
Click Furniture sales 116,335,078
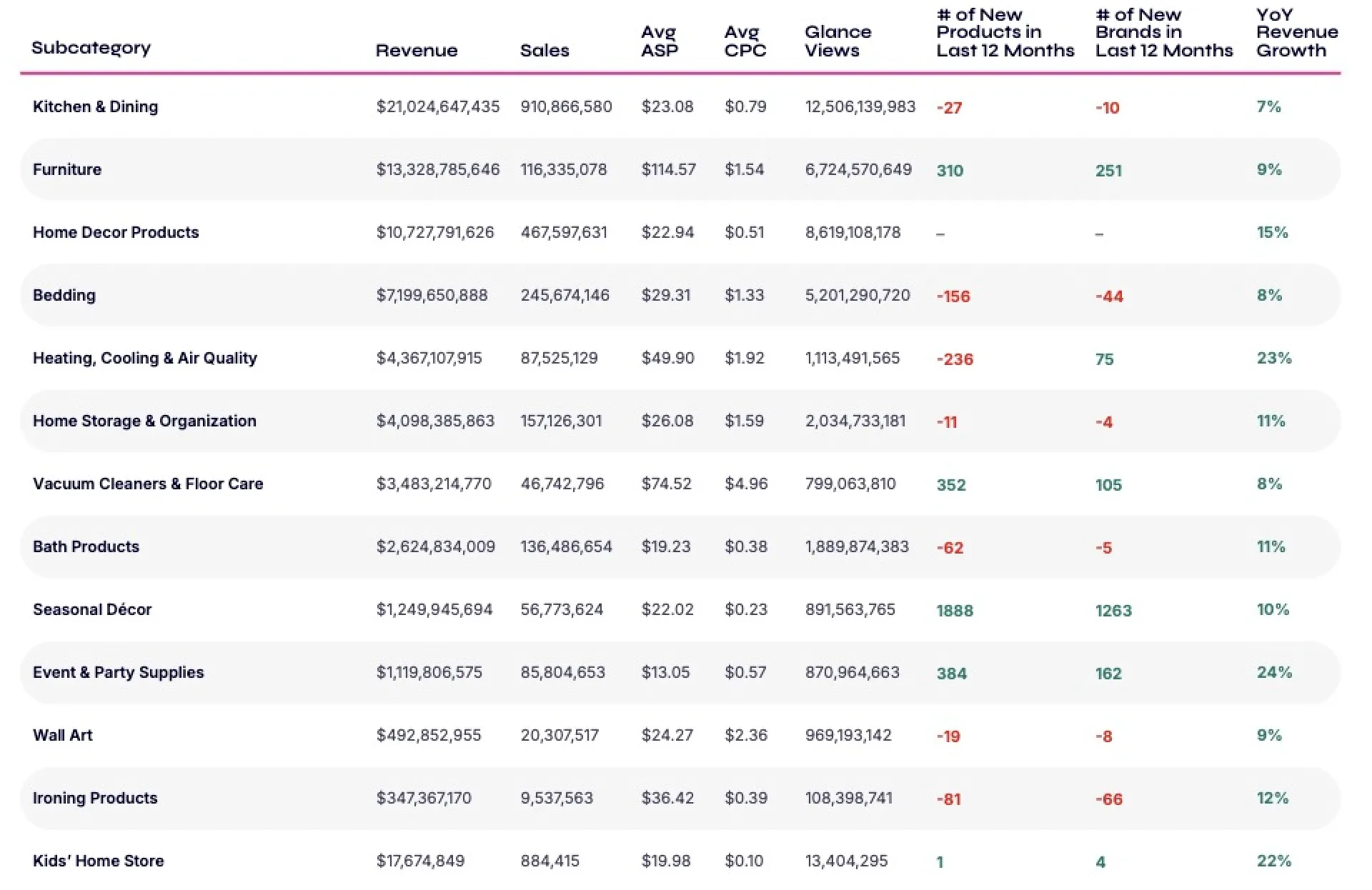coord(564,169)
